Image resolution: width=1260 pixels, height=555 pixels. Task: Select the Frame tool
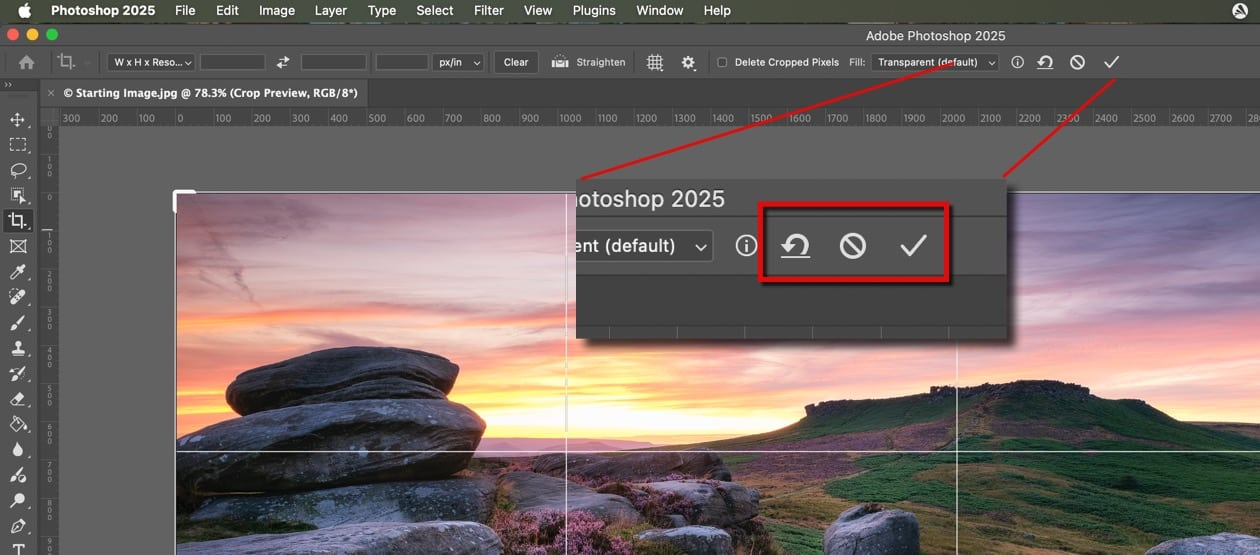point(18,246)
